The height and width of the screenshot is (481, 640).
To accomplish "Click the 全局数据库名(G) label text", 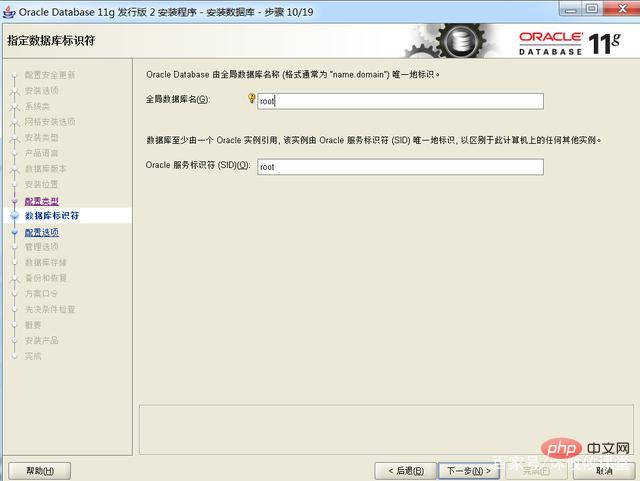I will pos(178,99).
